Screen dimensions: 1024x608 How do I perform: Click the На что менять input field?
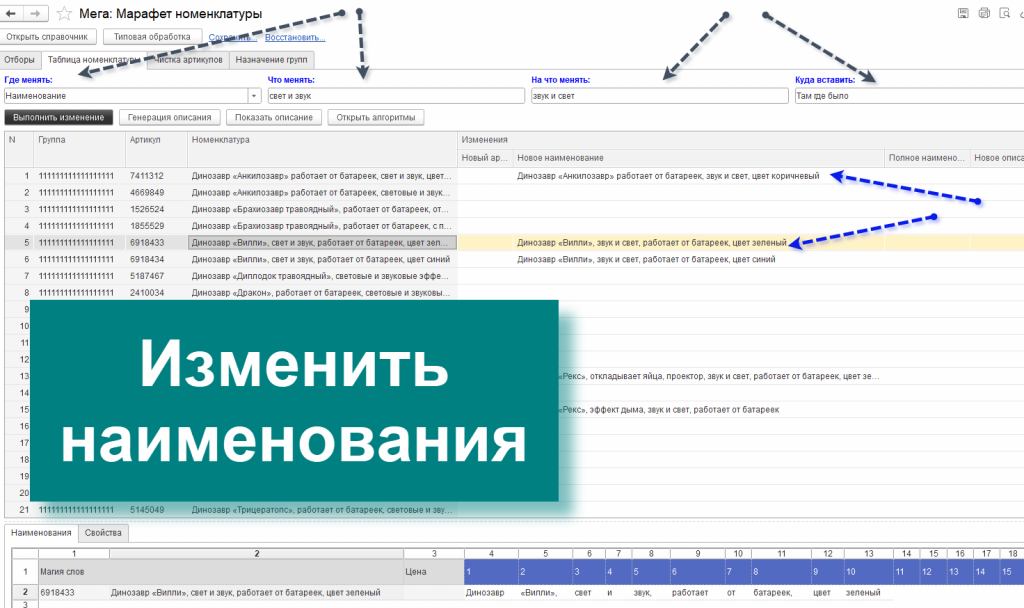(x=660, y=96)
